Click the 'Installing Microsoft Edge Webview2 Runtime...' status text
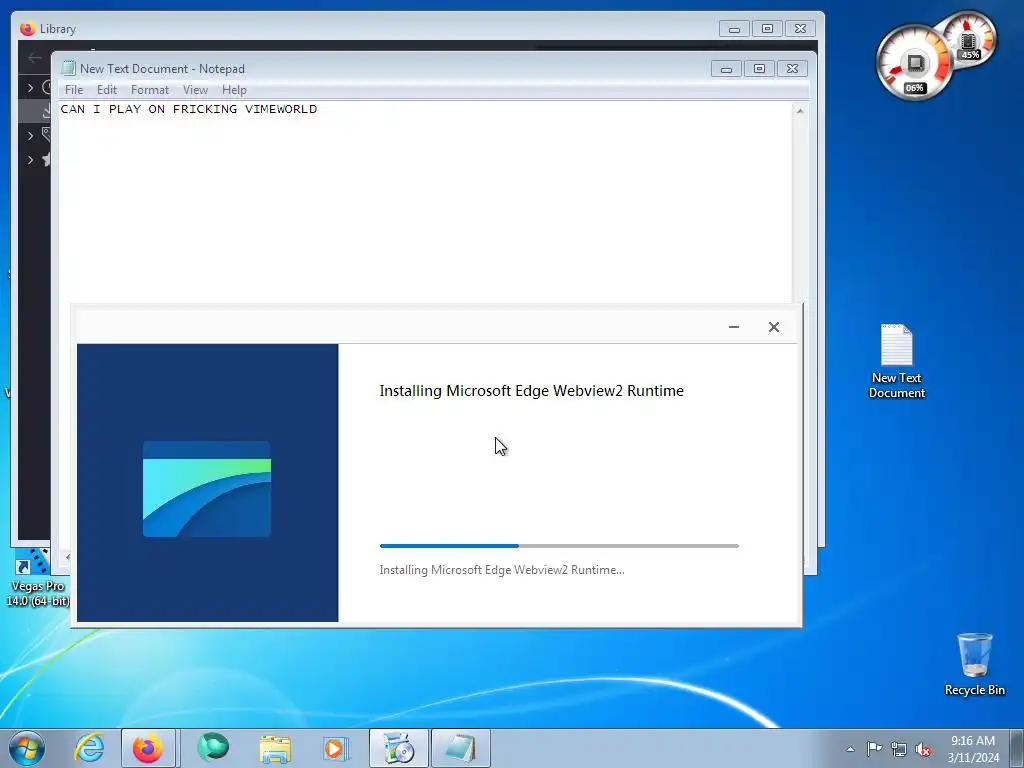The width and height of the screenshot is (1024, 768). click(502, 569)
